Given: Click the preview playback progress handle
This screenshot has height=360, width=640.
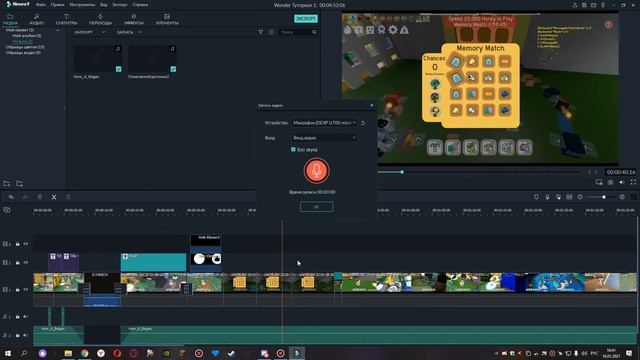Looking at the screenshot, I should (402, 172).
